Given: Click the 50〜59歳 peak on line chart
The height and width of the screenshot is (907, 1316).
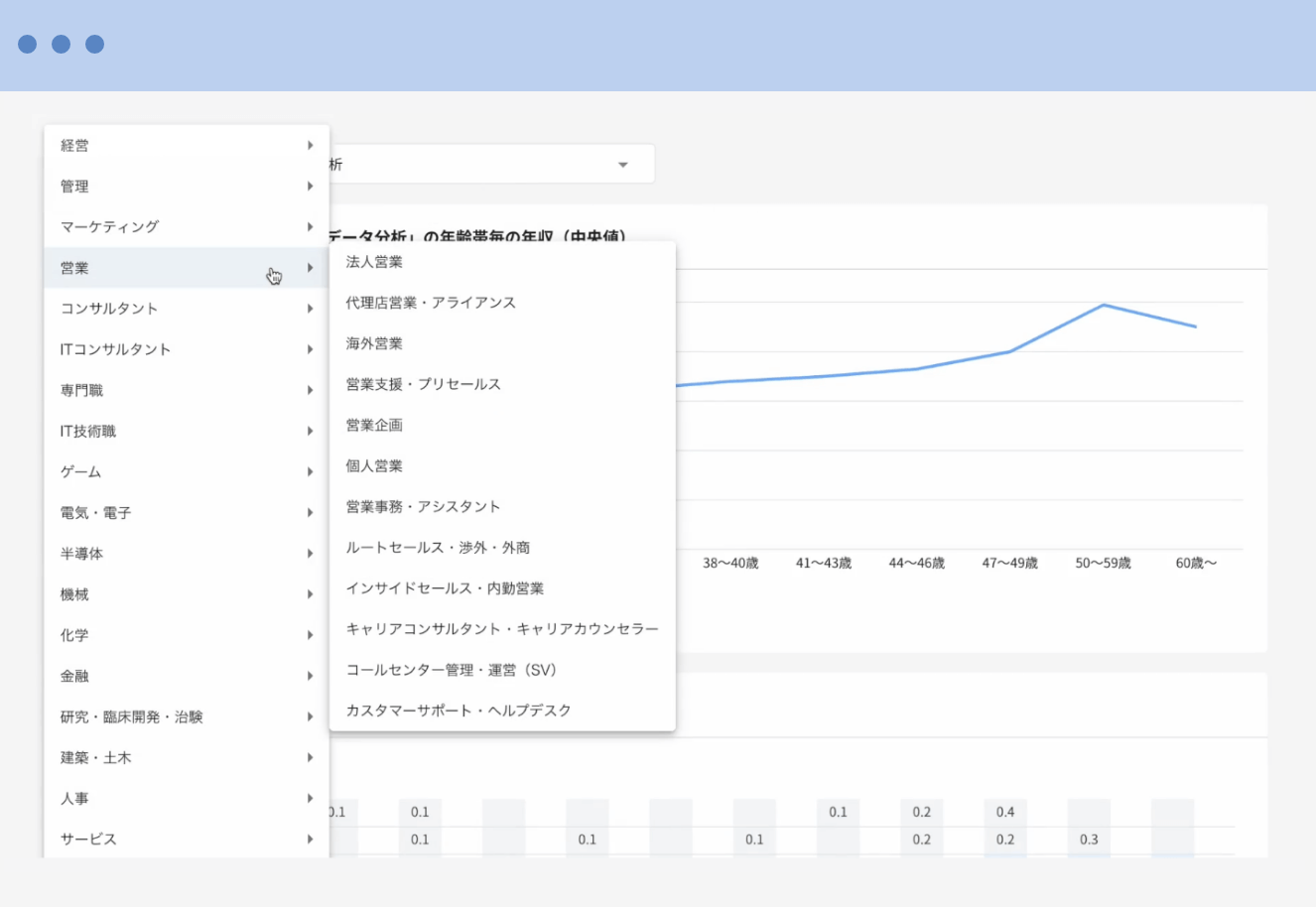Looking at the screenshot, I should 1103,305.
